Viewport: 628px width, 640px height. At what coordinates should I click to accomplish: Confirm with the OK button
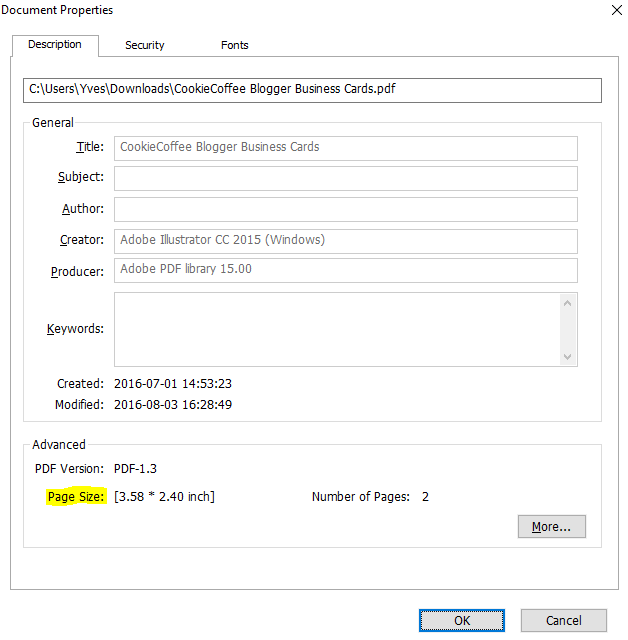coord(462,620)
